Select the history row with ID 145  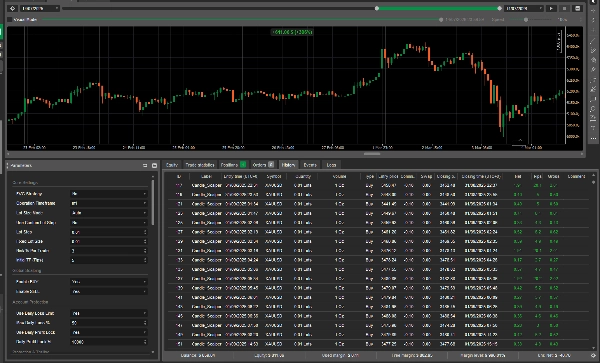point(378,316)
